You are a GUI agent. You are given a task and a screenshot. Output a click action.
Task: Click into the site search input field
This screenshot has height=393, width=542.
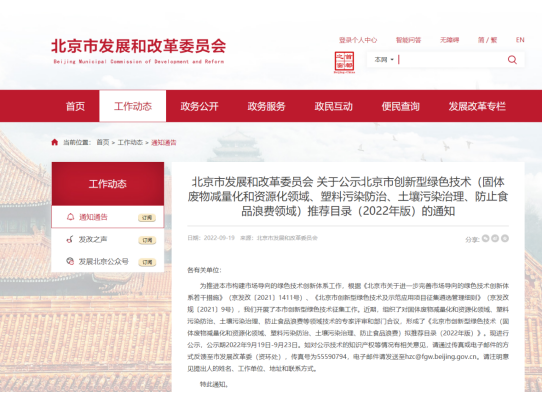[x=451, y=60]
